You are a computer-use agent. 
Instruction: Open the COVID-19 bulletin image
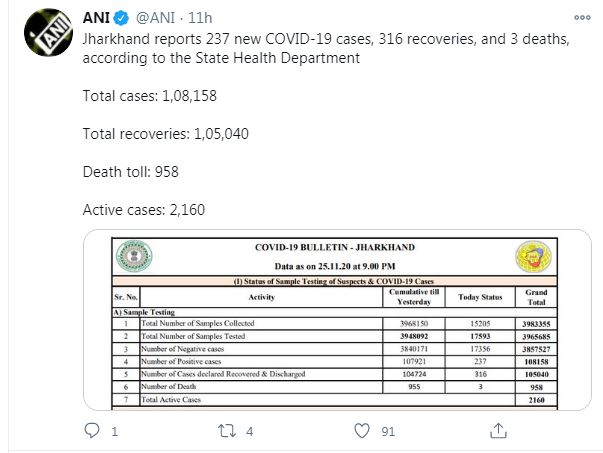337,320
